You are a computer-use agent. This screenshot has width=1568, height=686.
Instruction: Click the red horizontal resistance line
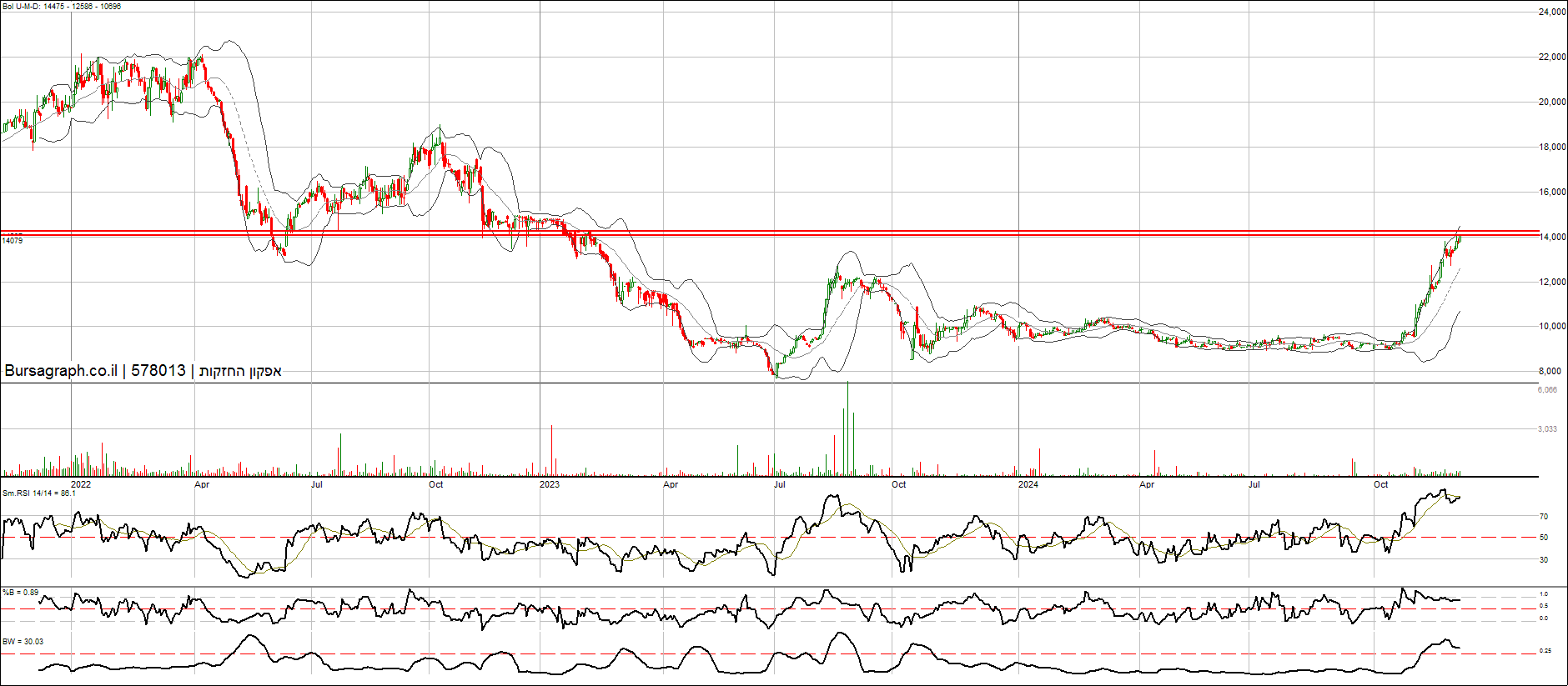(x=751, y=231)
